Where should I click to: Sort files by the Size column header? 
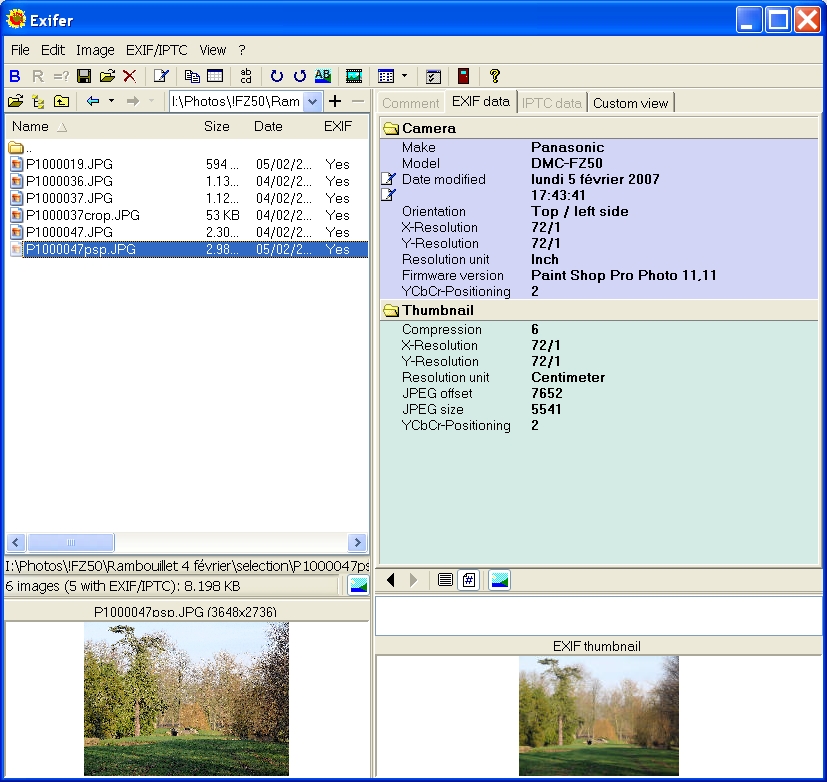[216, 127]
